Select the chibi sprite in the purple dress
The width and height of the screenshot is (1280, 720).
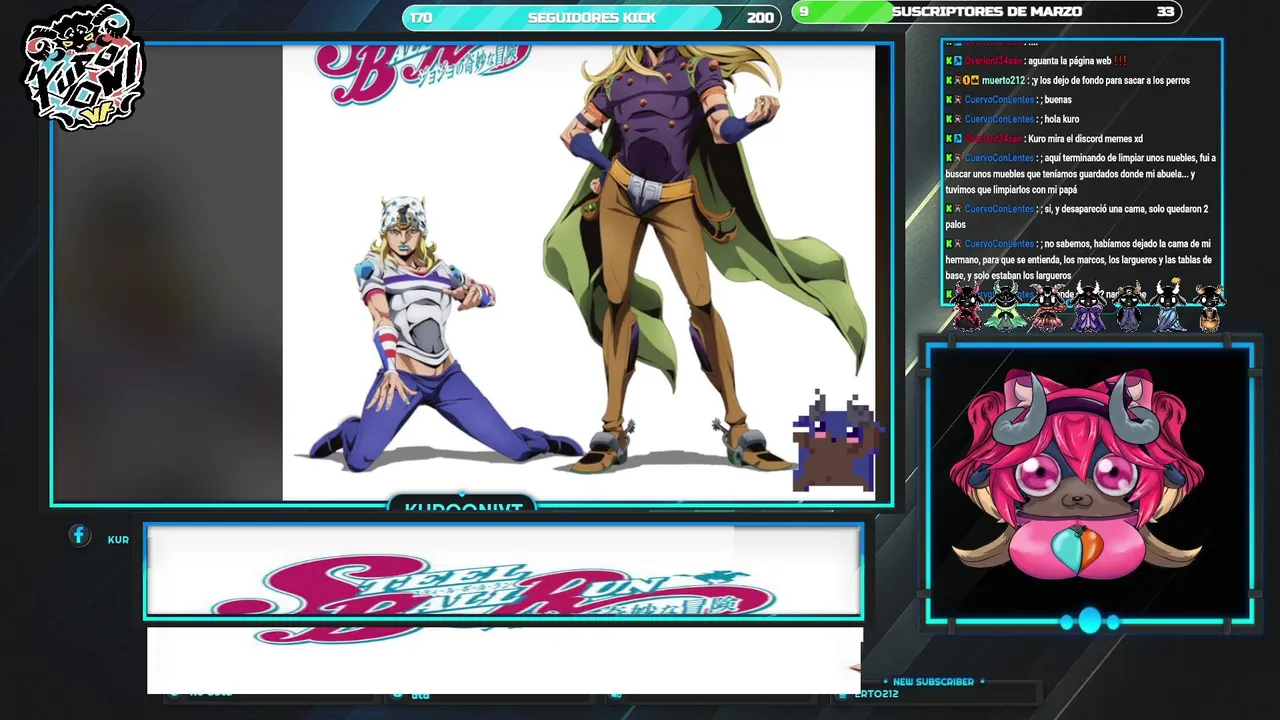point(1088,307)
